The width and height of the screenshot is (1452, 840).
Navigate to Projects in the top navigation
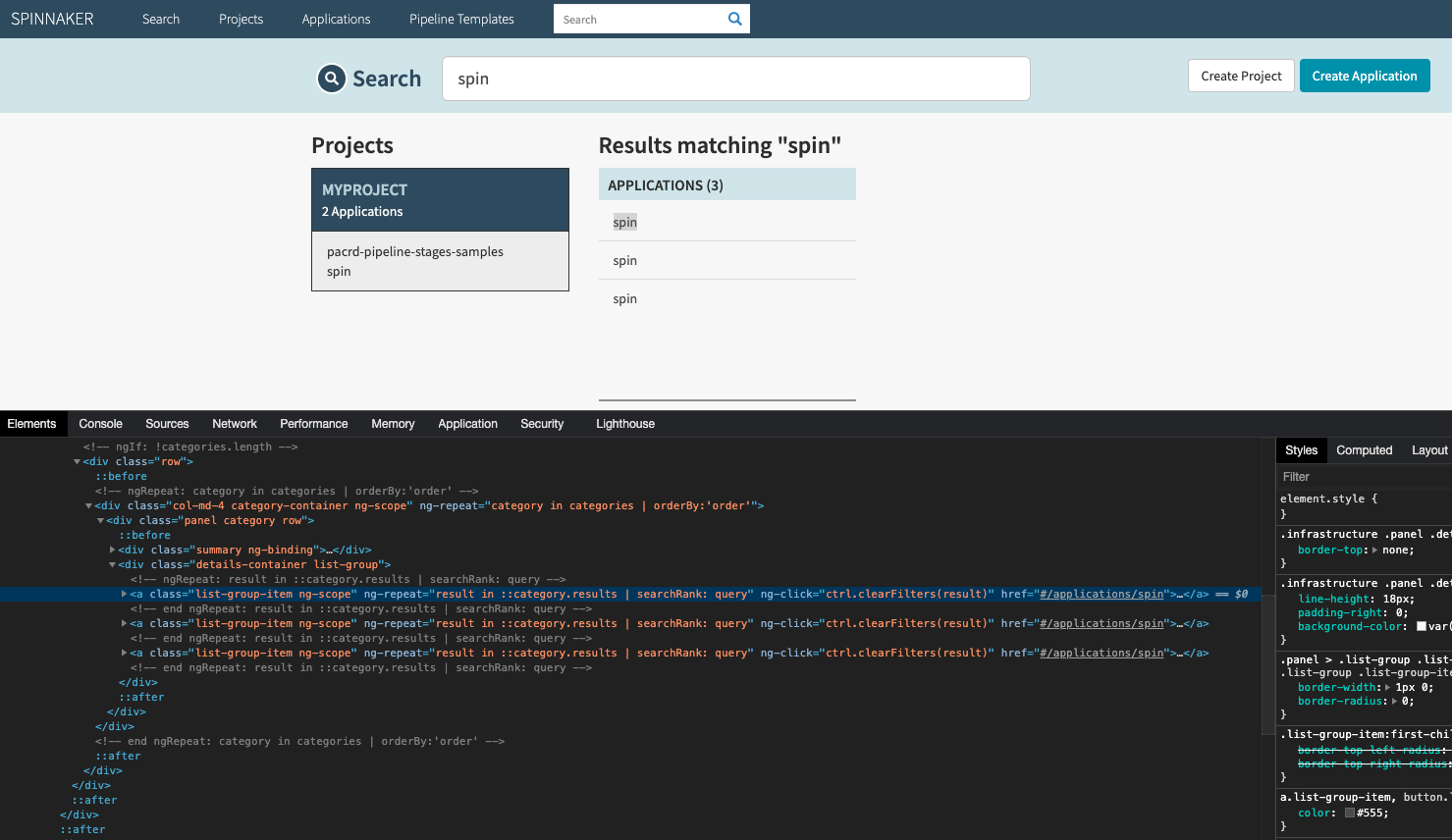pyautogui.click(x=241, y=19)
